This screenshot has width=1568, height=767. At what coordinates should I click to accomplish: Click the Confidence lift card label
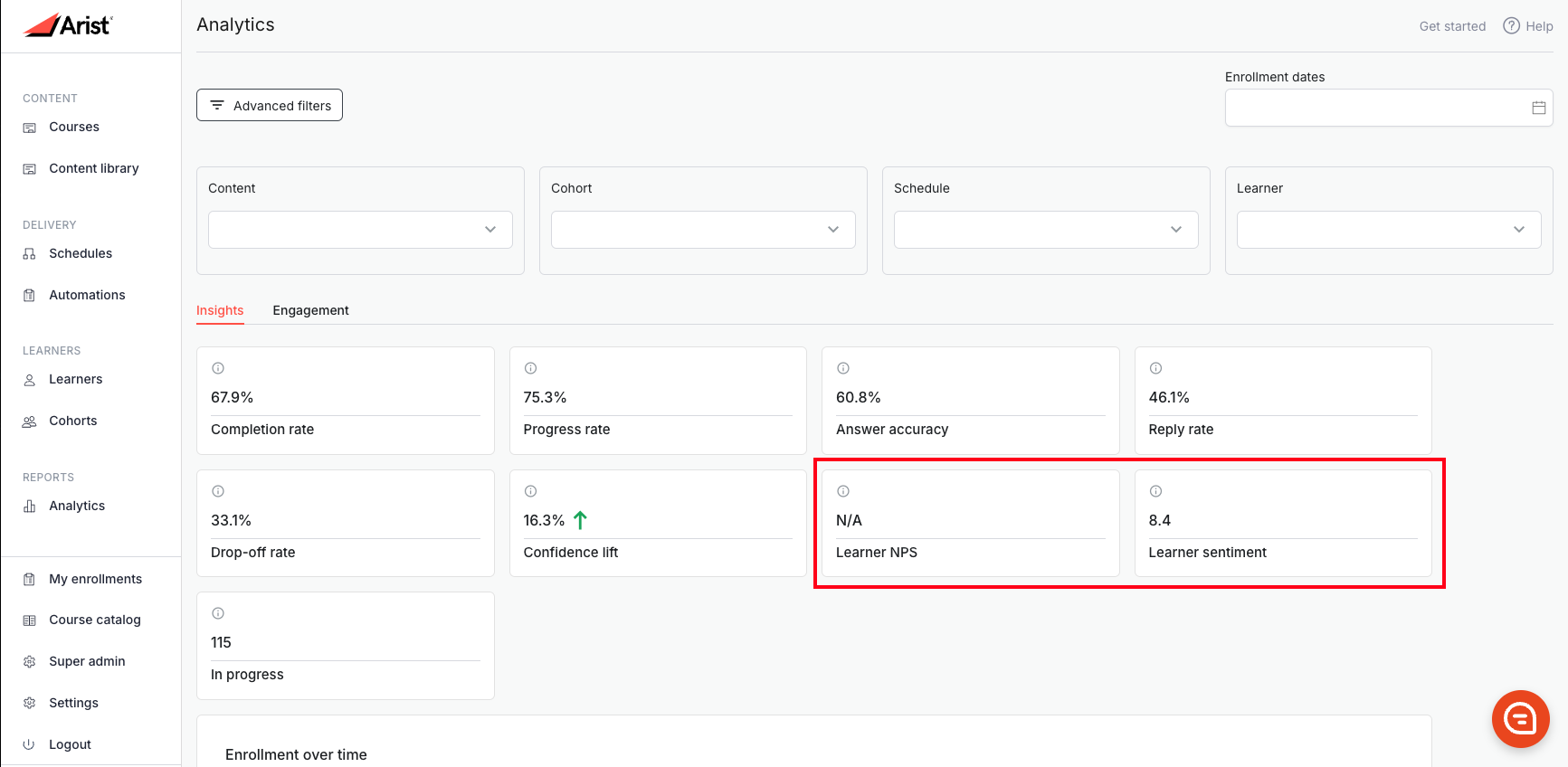coord(570,553)
